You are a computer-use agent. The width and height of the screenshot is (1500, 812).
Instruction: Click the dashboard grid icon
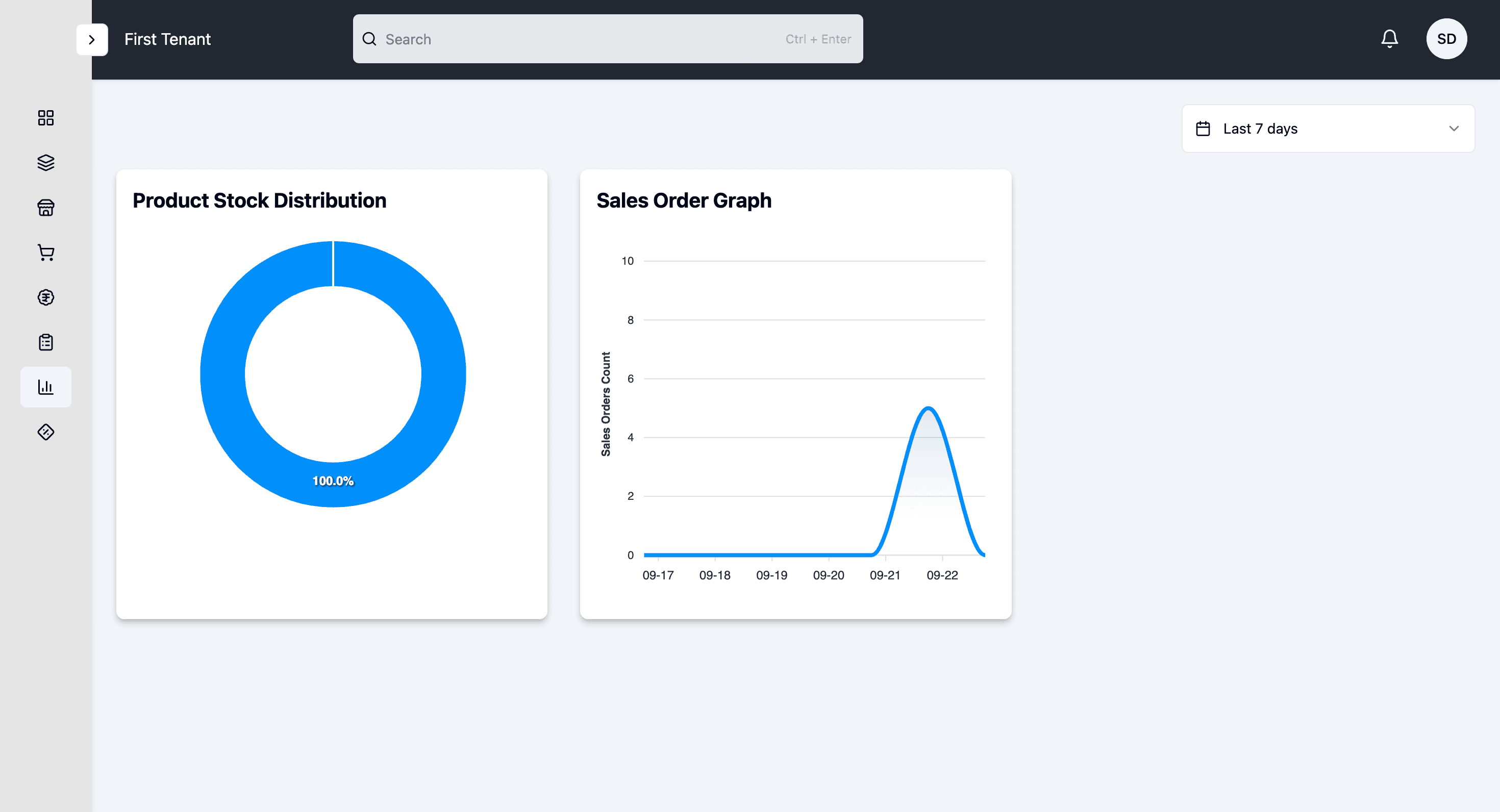[x=46, y=118]
